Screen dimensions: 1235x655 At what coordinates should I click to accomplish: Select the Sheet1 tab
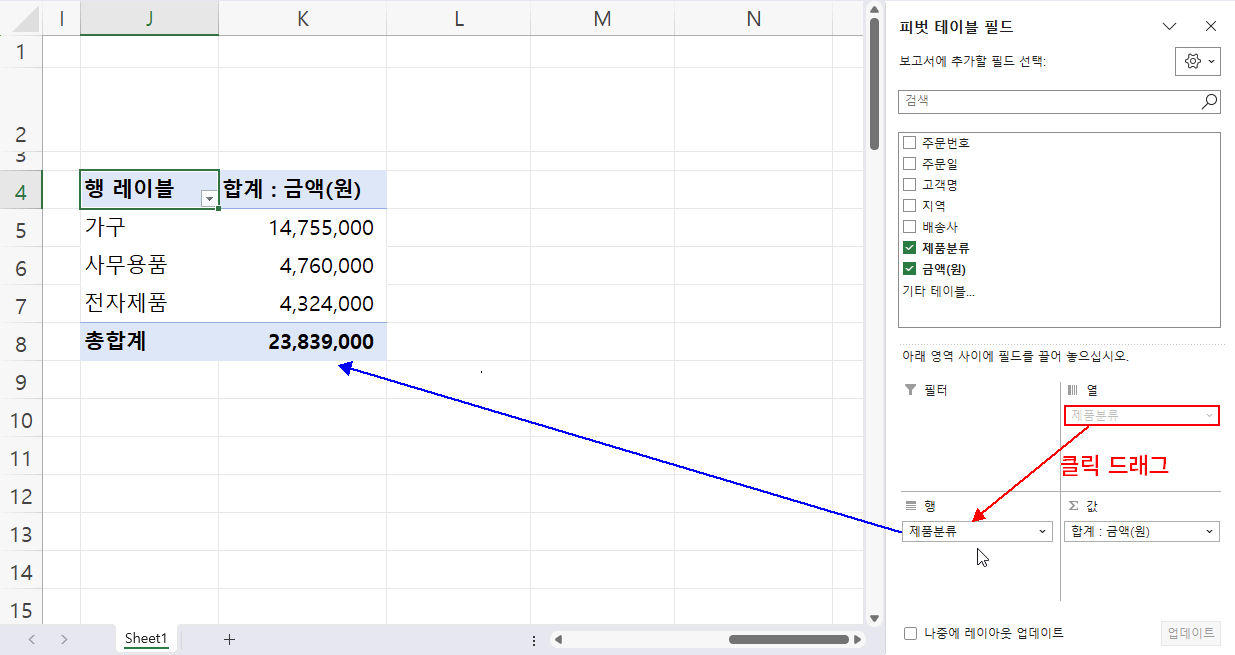click(145, 638)
